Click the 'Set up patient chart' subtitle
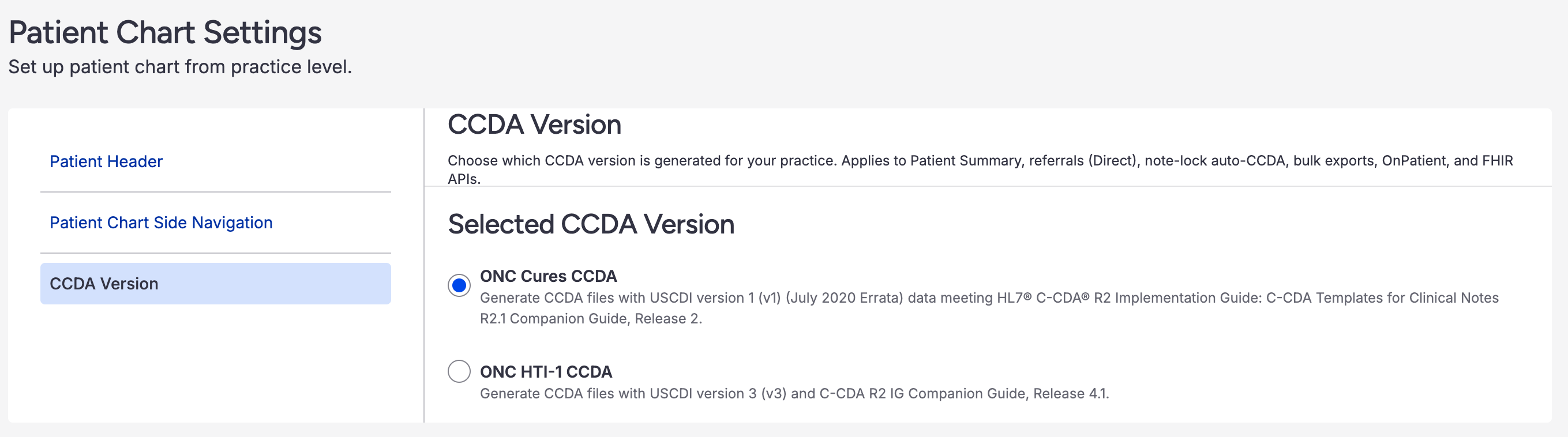Screen dimensions: 1568x437 (180, 67)
